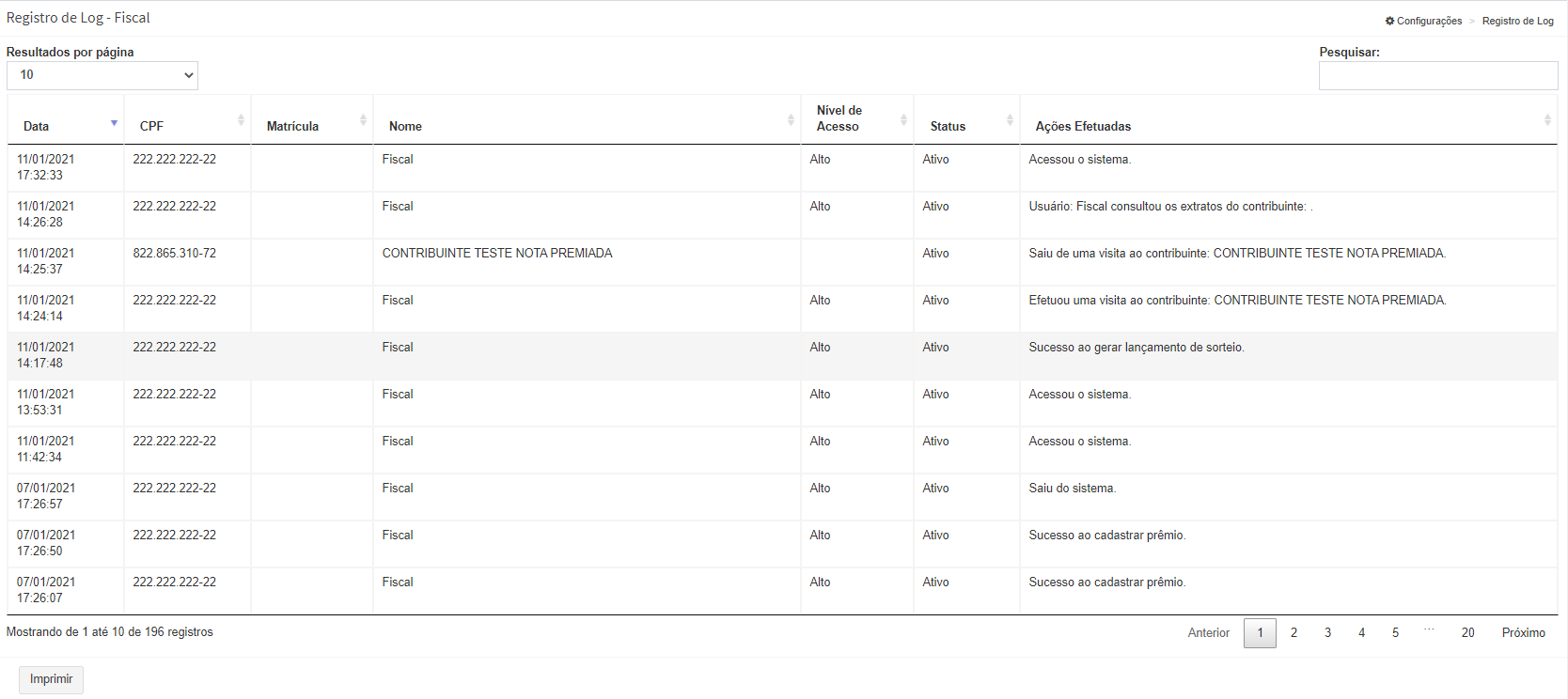Screen dimensions: 1568x699
Task: Go to page 3 of results
Action: click(1327, 633)
